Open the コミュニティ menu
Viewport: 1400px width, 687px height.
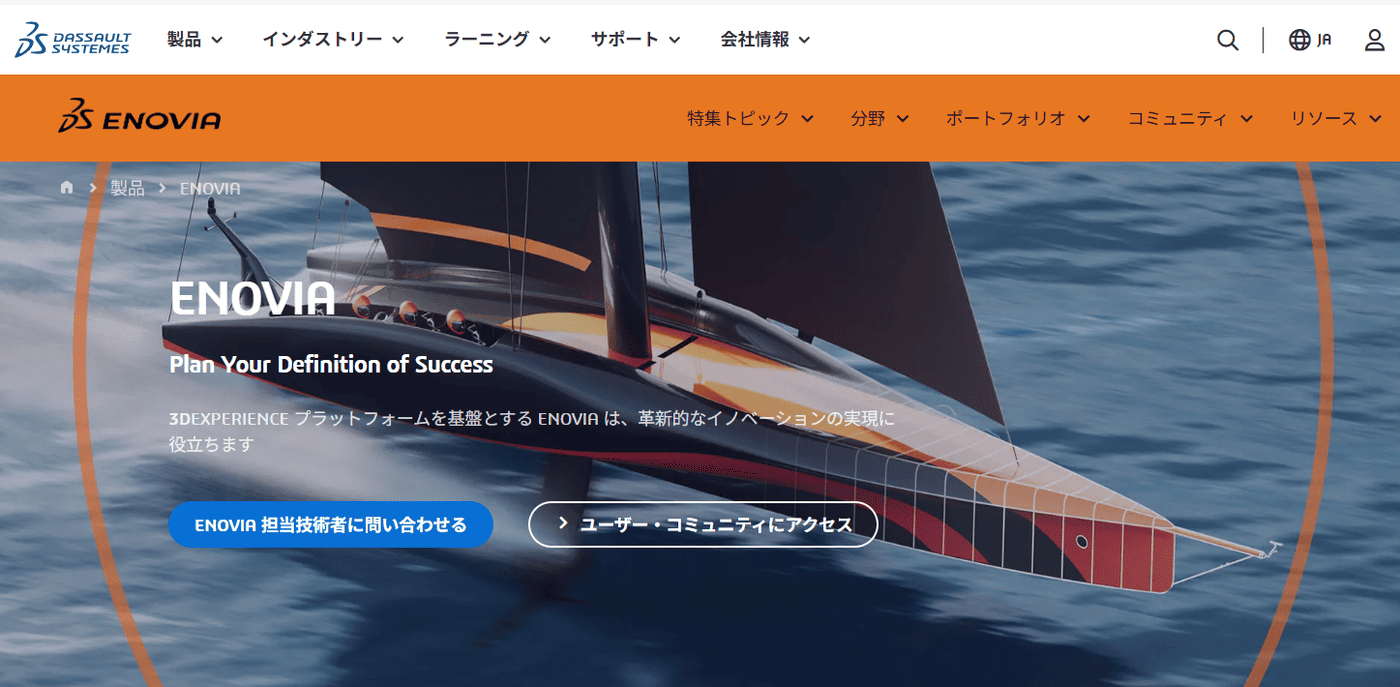pos(1190,118)
